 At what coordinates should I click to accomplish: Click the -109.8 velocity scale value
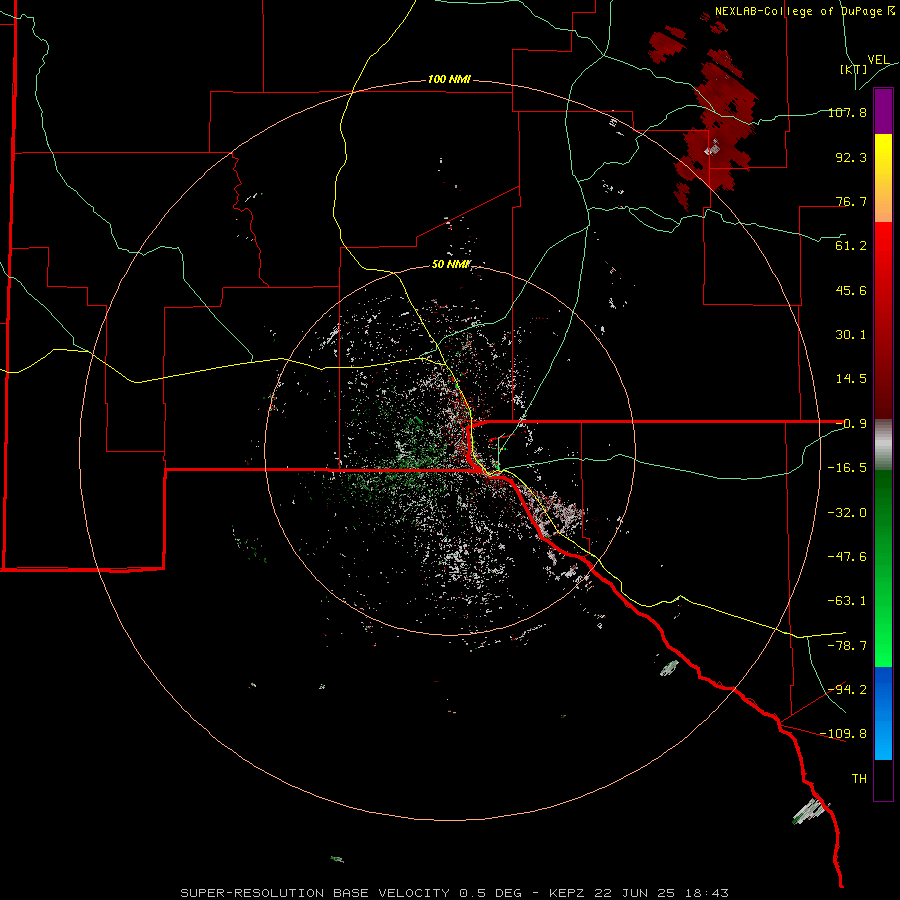click(x=844, y=734)
